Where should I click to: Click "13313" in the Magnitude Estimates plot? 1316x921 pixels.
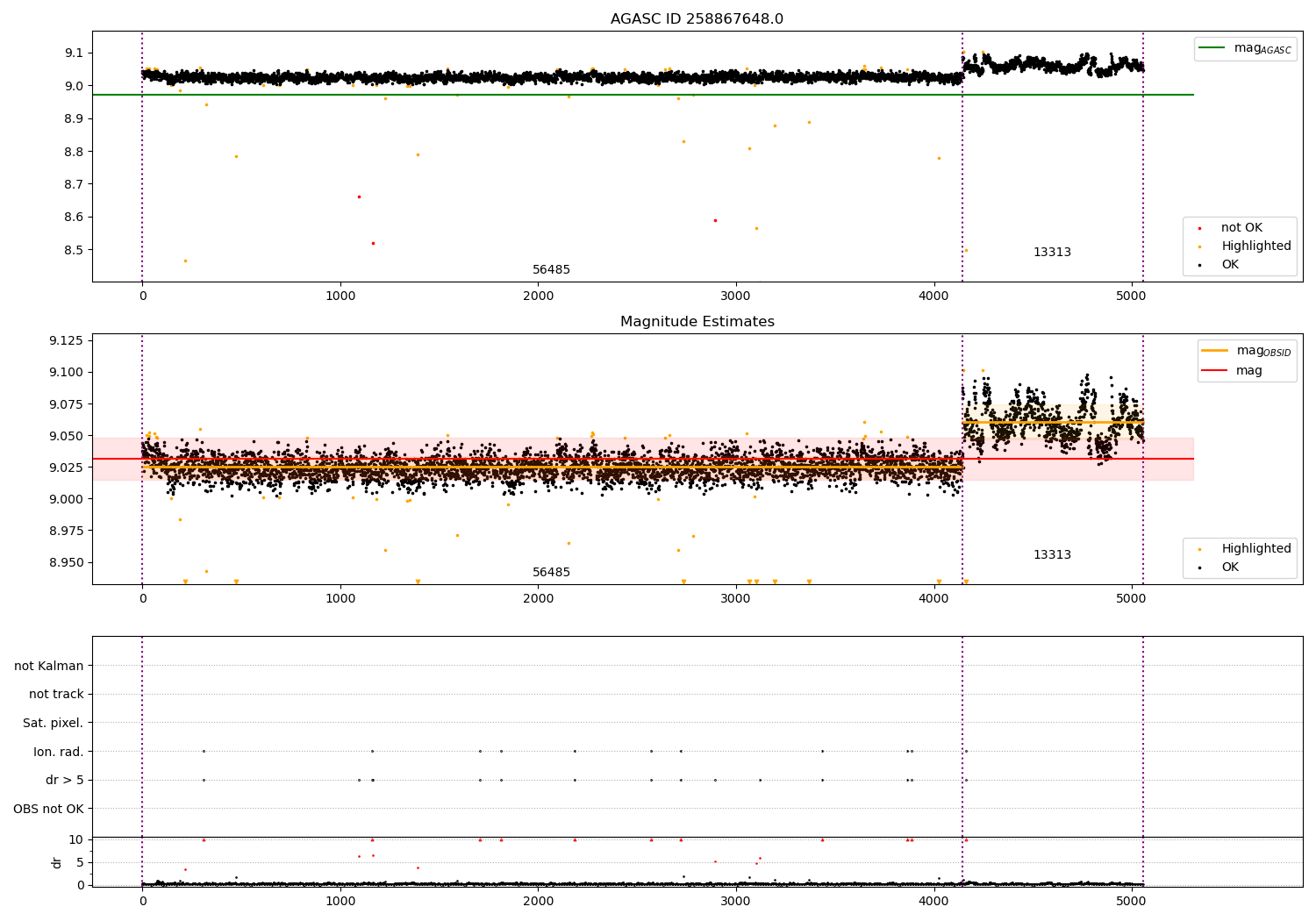1052,555
